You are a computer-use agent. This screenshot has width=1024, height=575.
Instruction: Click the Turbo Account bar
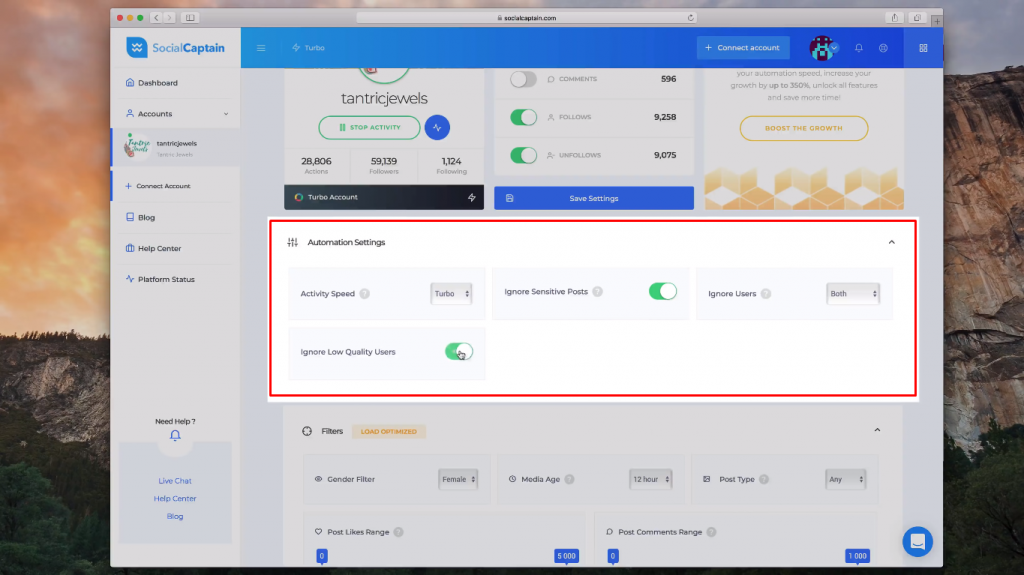click(x=384, y=197)
